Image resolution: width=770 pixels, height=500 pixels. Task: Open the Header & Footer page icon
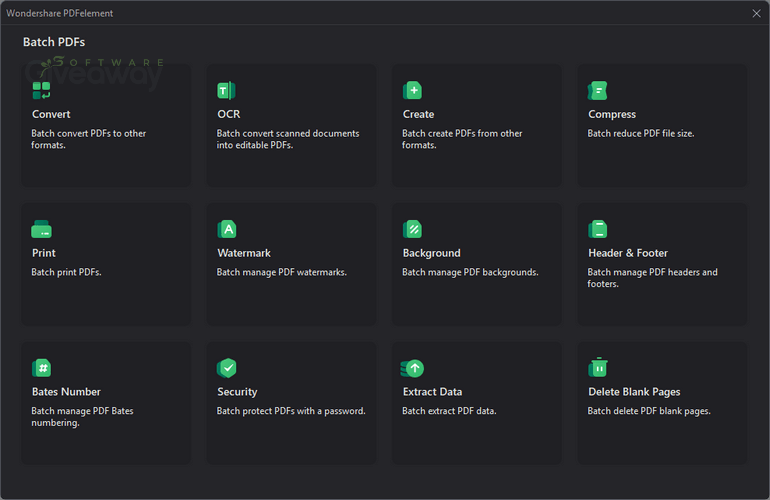pyautogui.click(x=598, y=229)
